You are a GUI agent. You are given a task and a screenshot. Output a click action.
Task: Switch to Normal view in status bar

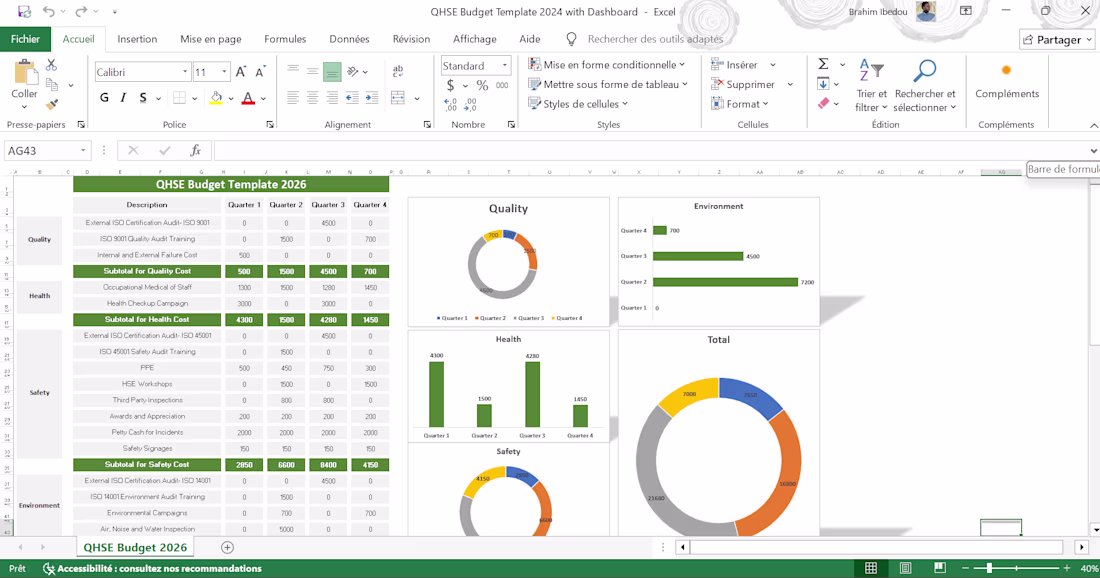click(x=871, y=568)
